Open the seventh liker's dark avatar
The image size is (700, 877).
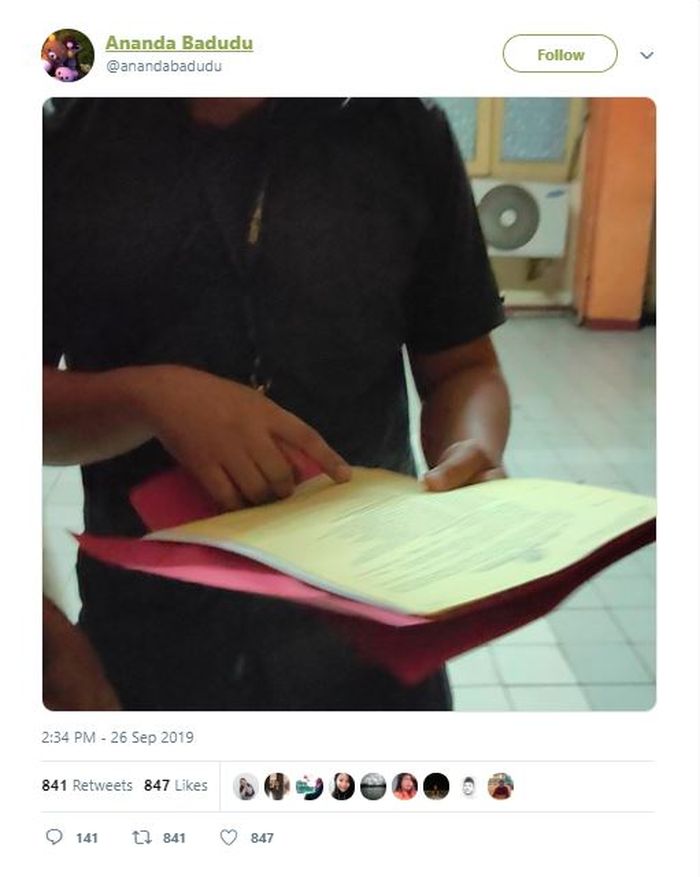pos(436,786)
